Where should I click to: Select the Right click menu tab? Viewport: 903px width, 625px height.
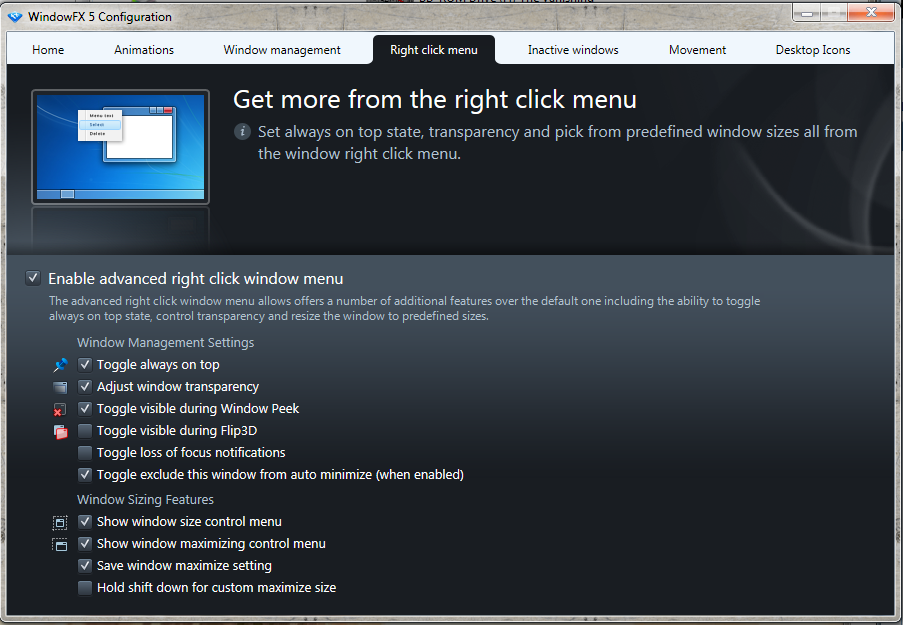coord(434,50)
